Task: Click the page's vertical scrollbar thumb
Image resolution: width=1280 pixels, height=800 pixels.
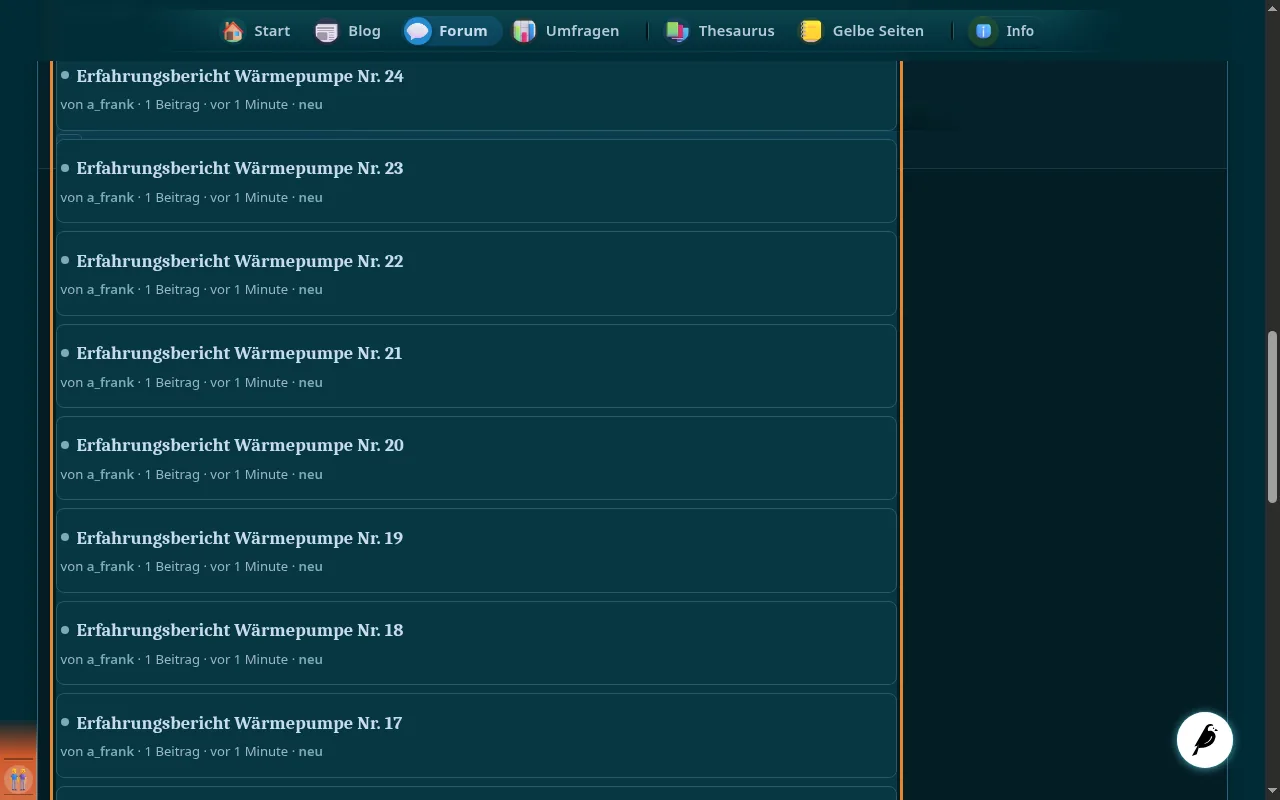Action: point(1272,416)
